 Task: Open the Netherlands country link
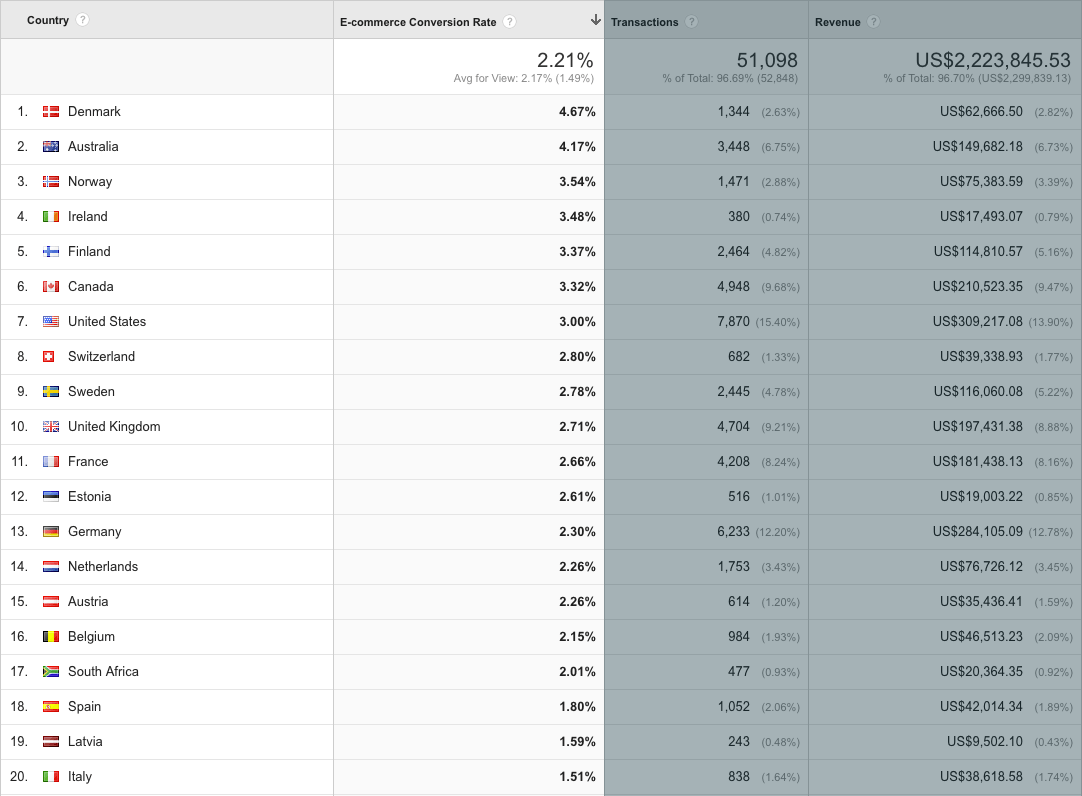[103, 567]
